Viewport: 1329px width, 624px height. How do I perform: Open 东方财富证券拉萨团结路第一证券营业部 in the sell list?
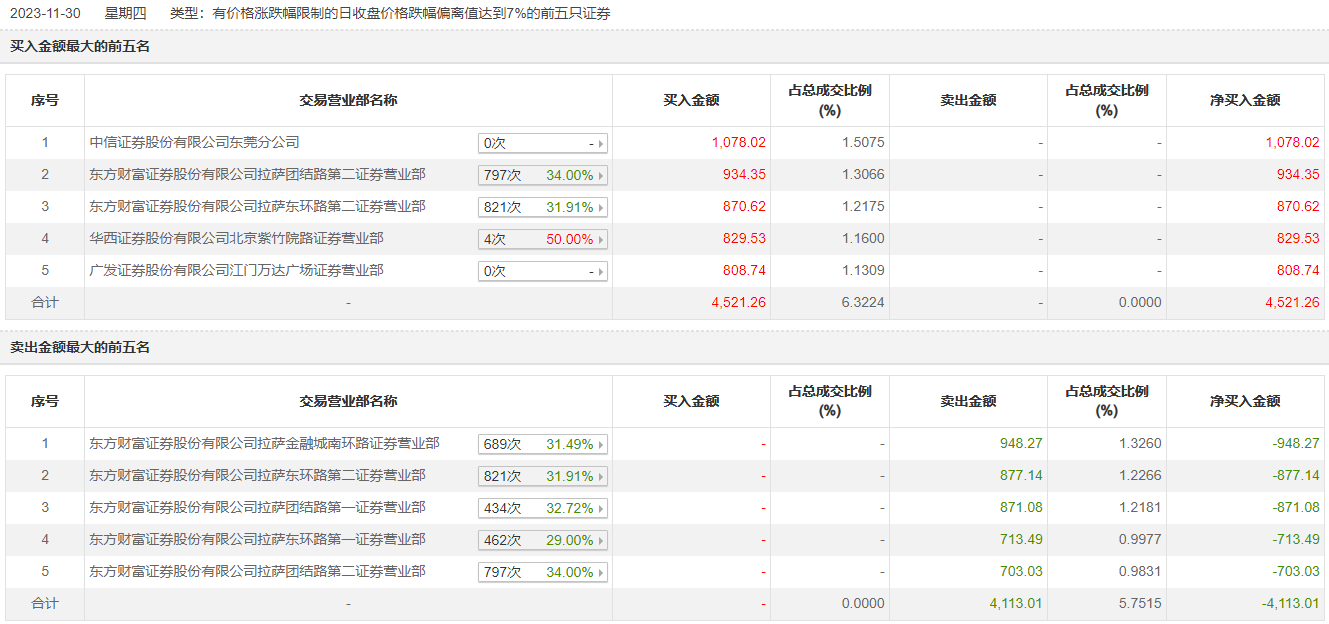(257, 508)
